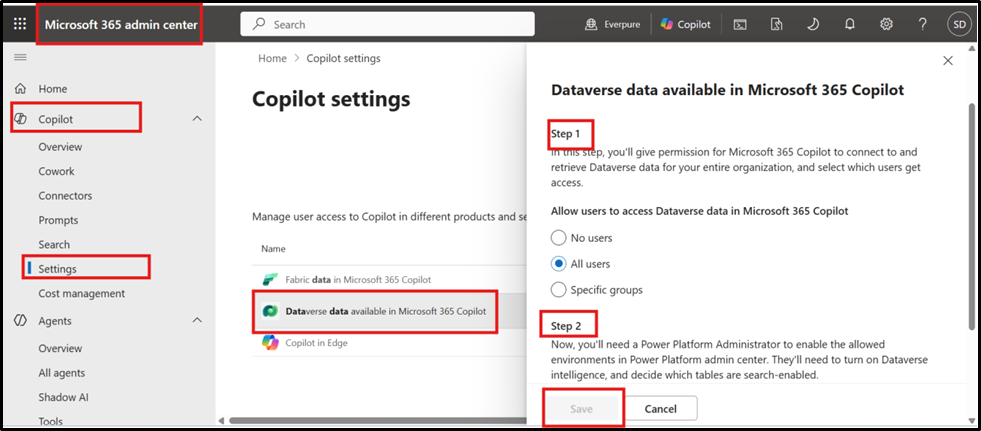Open Shadow AI in sidebar

(61, 397)
